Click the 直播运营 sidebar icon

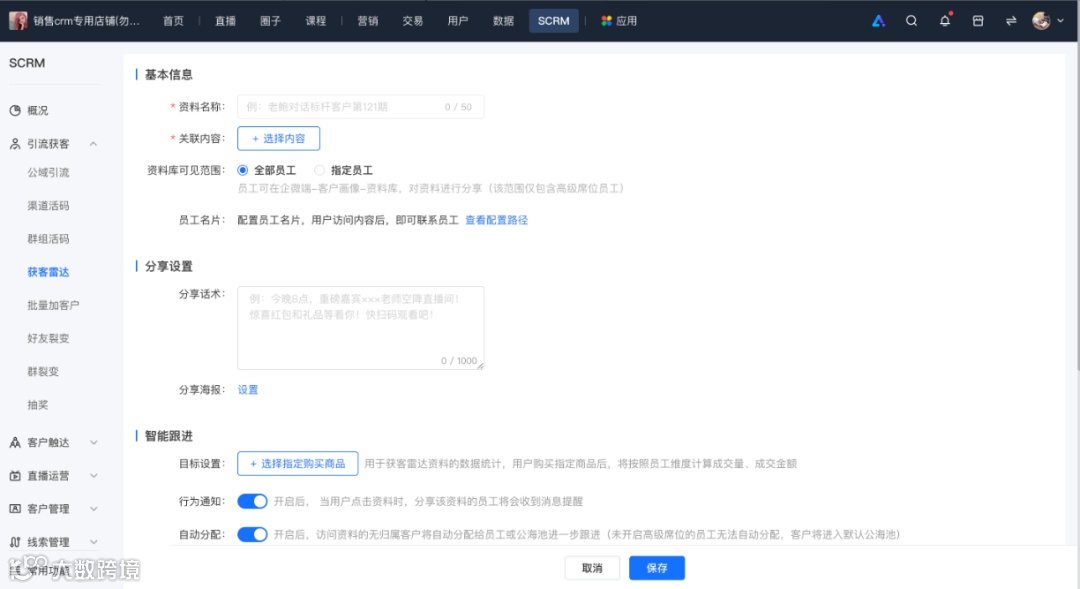pos(15,475)
